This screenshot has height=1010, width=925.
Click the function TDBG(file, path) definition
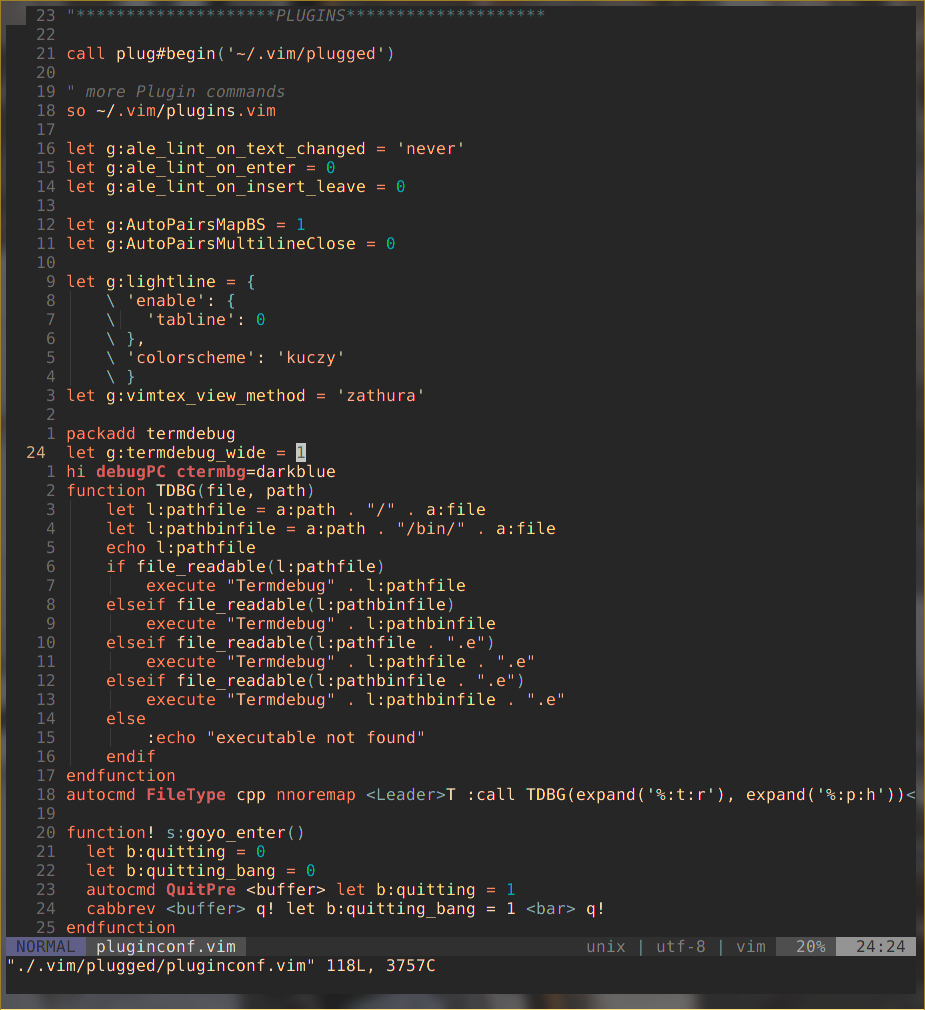[191, 491]
